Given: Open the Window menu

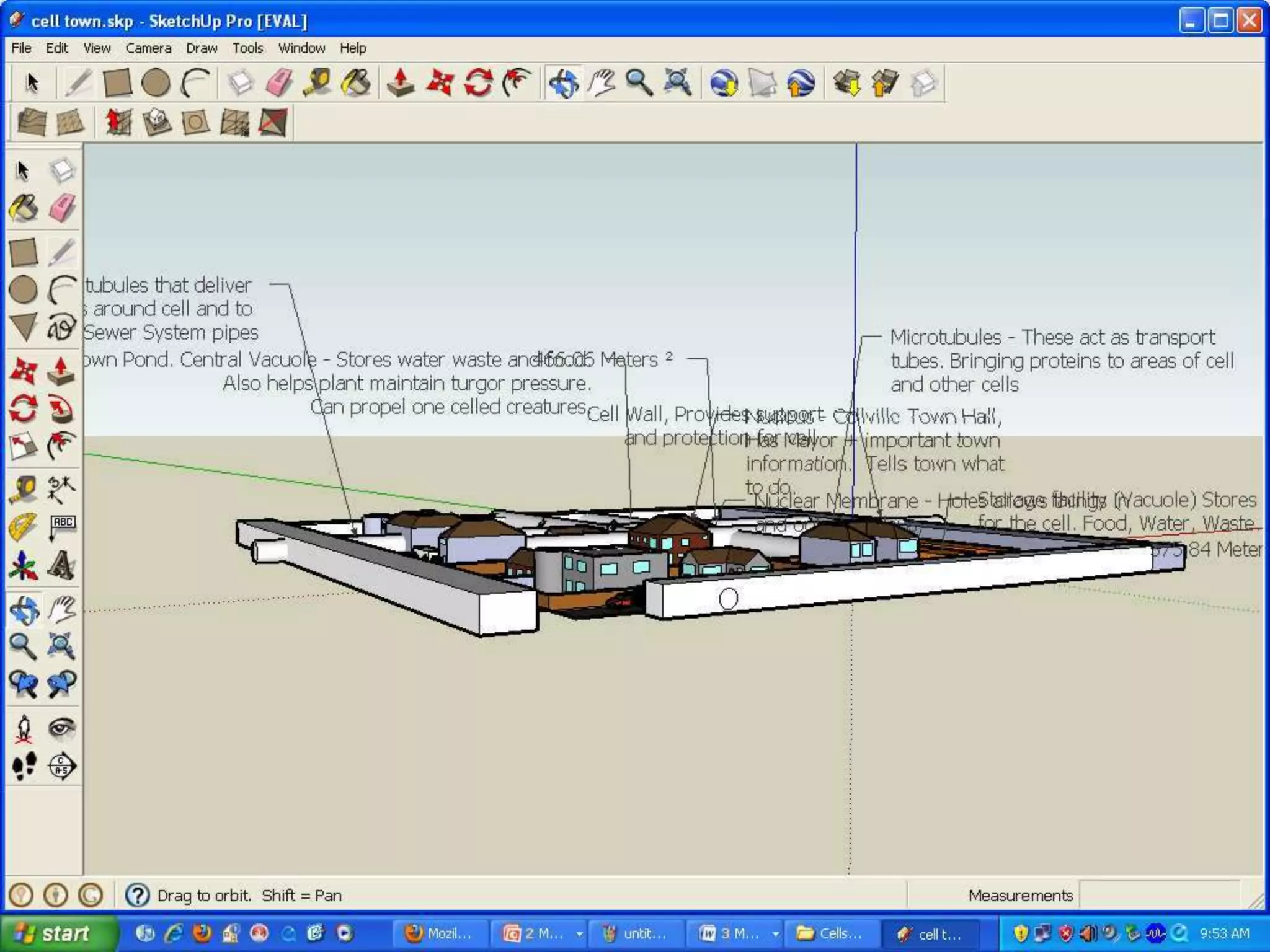Looking at the screenshot, I should 301,48.
